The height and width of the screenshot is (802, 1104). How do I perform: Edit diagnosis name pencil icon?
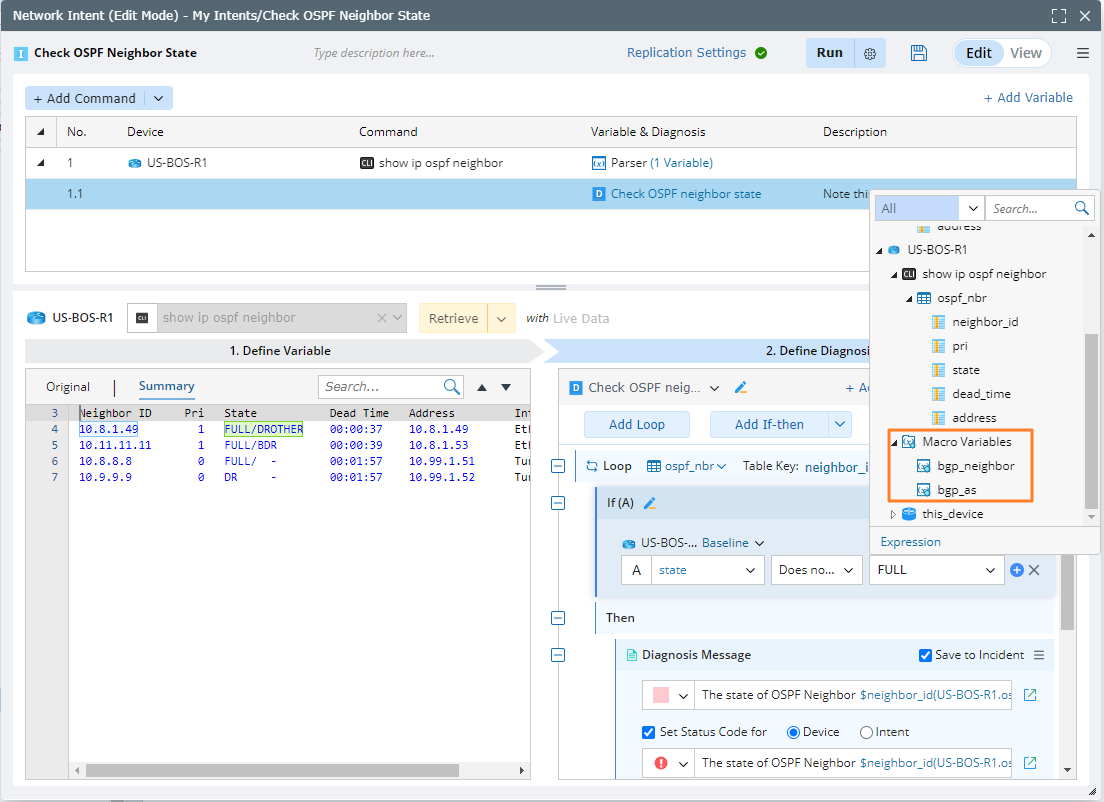click(x=741, y=388)
